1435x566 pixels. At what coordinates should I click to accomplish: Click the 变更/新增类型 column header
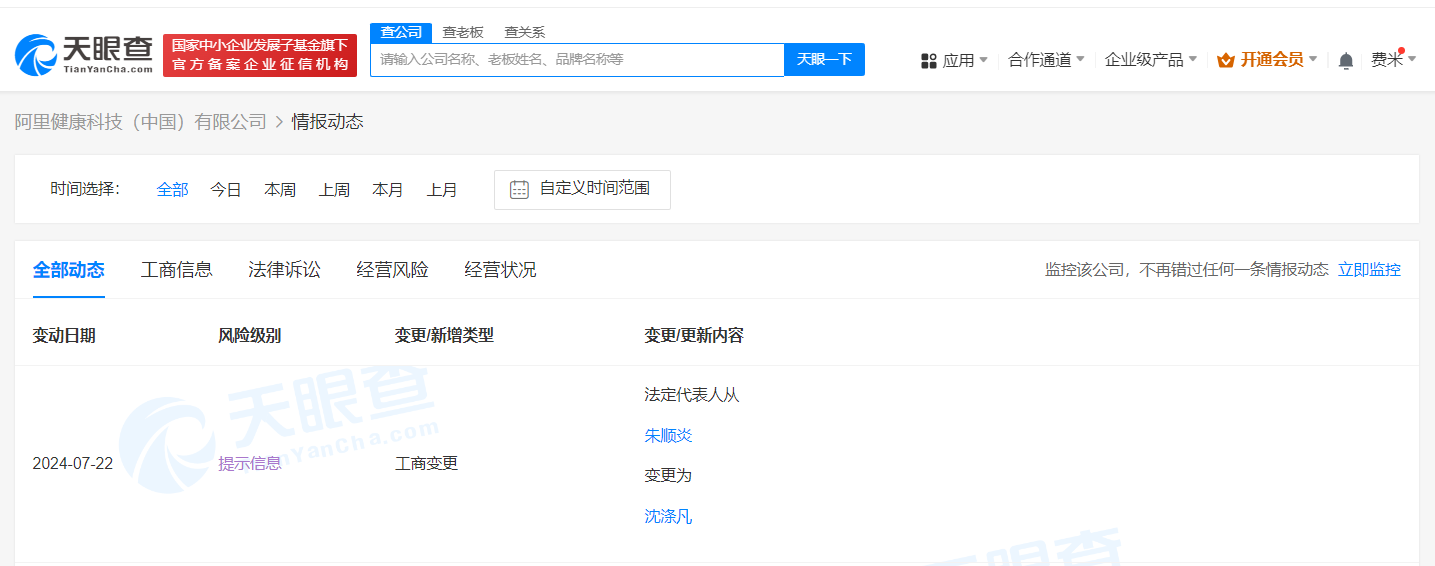(444, 335)
